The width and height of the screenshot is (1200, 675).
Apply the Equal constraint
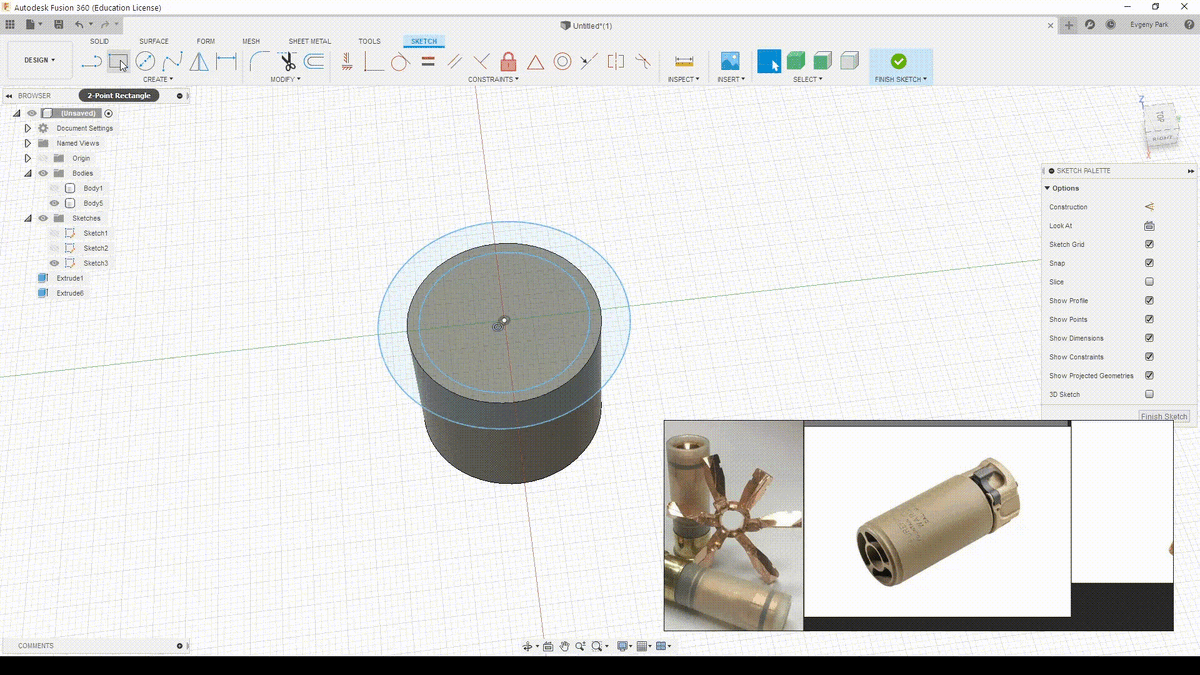[428, 62]
